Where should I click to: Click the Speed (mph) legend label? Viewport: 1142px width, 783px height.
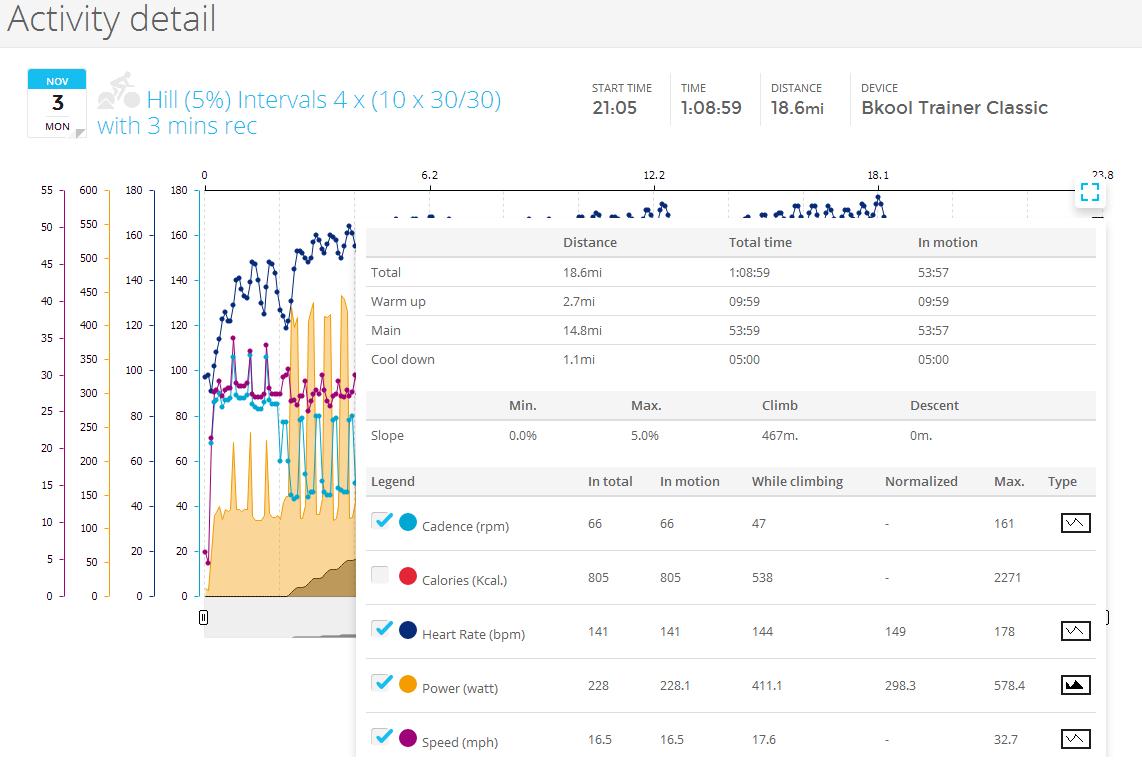pos(460,742)
